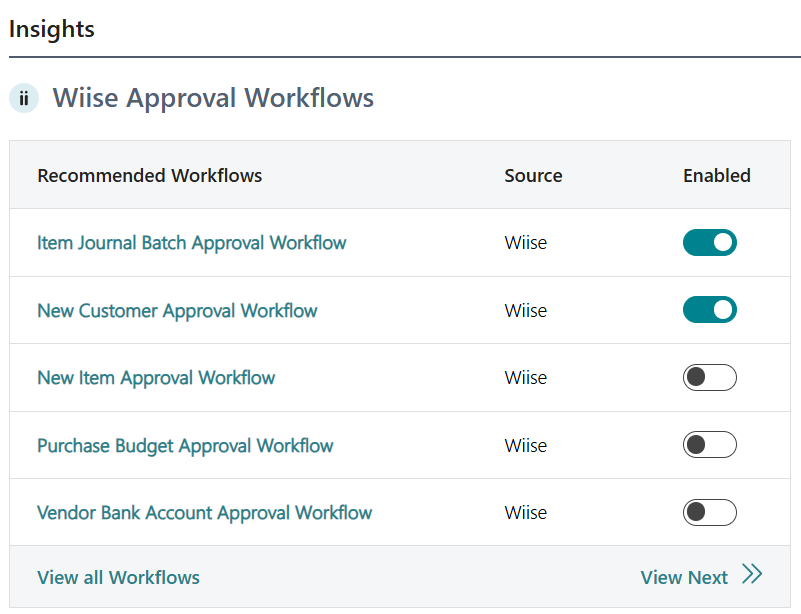This screenshot has width=801, height=614.
Task: Click the Enabled column header
Action: tap(716, 176)
